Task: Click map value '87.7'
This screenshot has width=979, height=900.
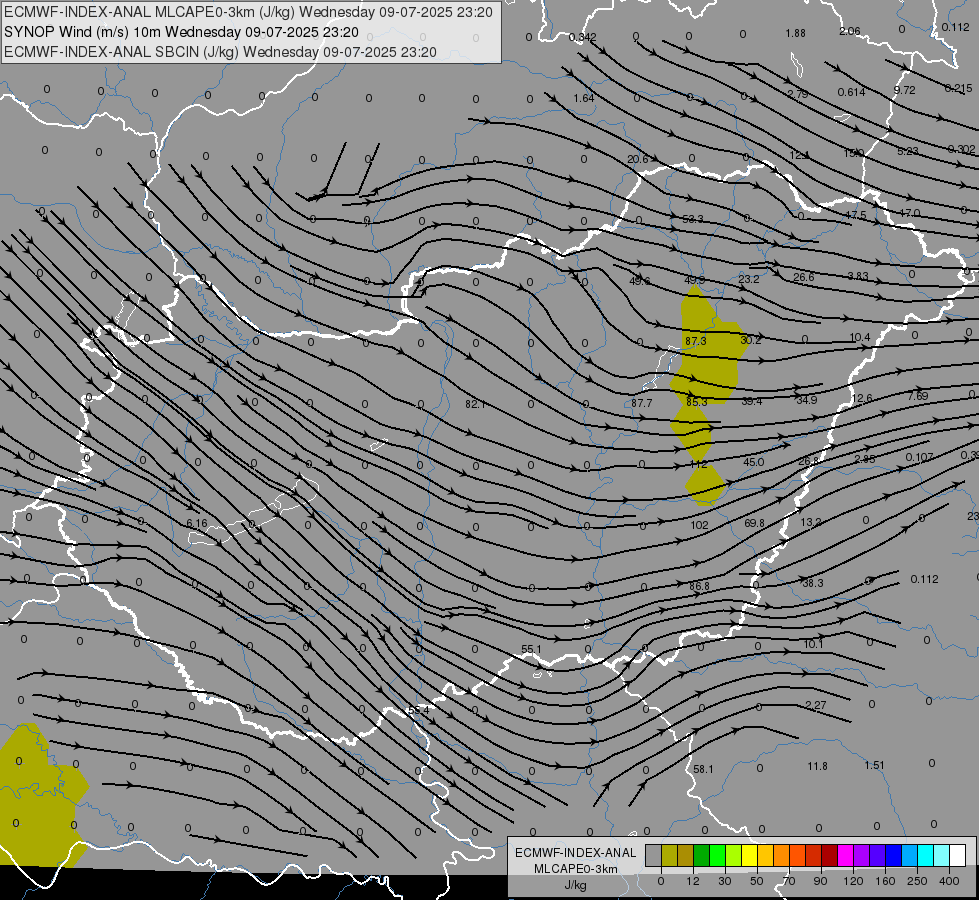Action: click(x=641, y=403)
